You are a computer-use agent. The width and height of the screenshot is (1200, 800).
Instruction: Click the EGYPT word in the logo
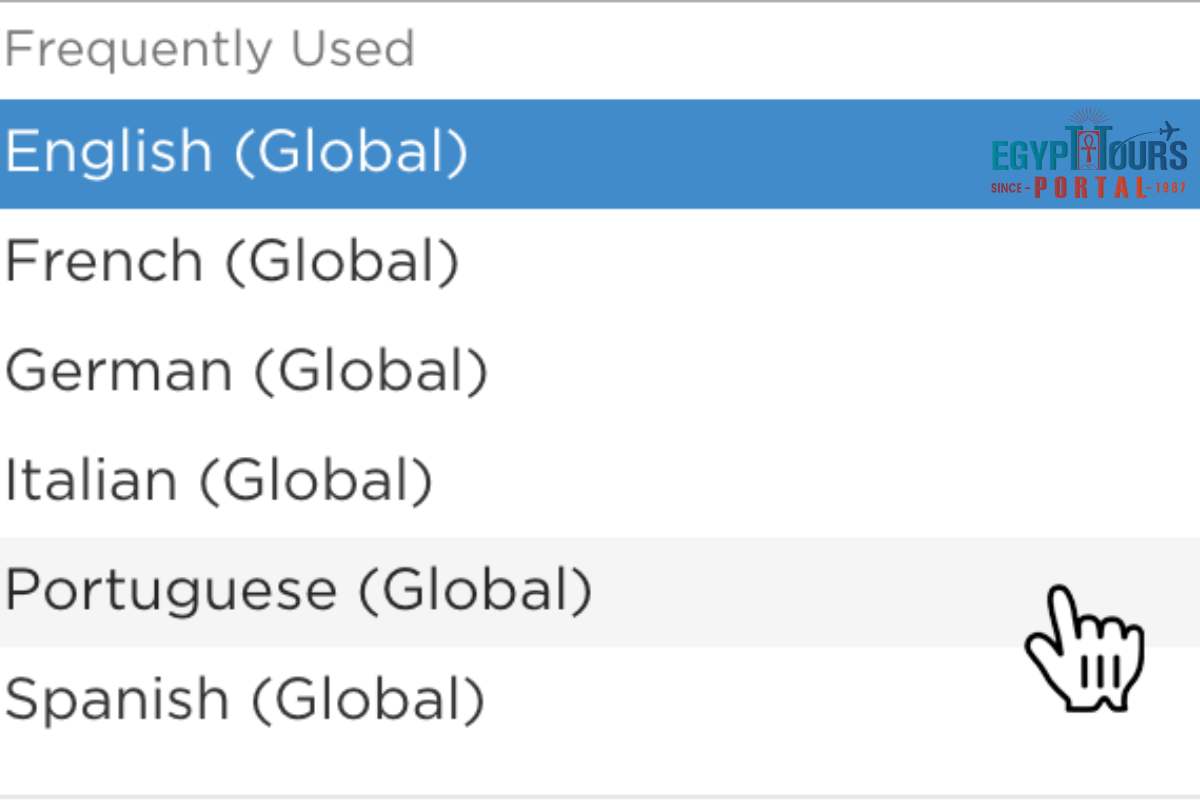tap(1028, 156)
